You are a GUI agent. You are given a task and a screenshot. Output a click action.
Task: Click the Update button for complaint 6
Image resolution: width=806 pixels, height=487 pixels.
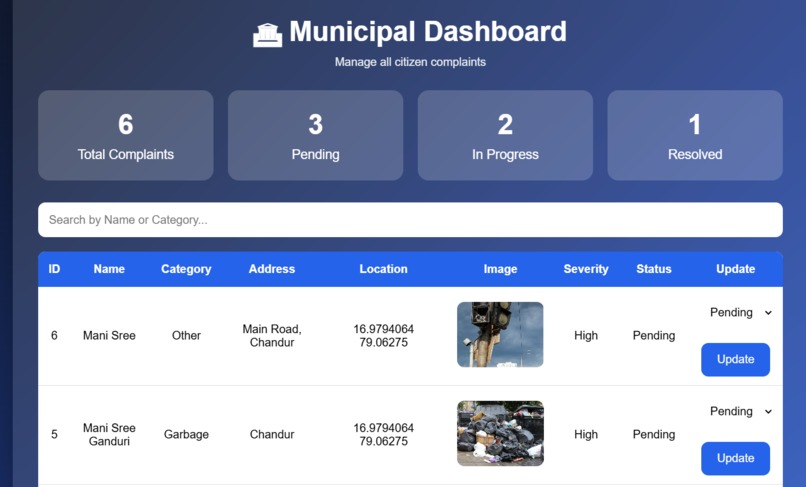(x=736, y=359)
